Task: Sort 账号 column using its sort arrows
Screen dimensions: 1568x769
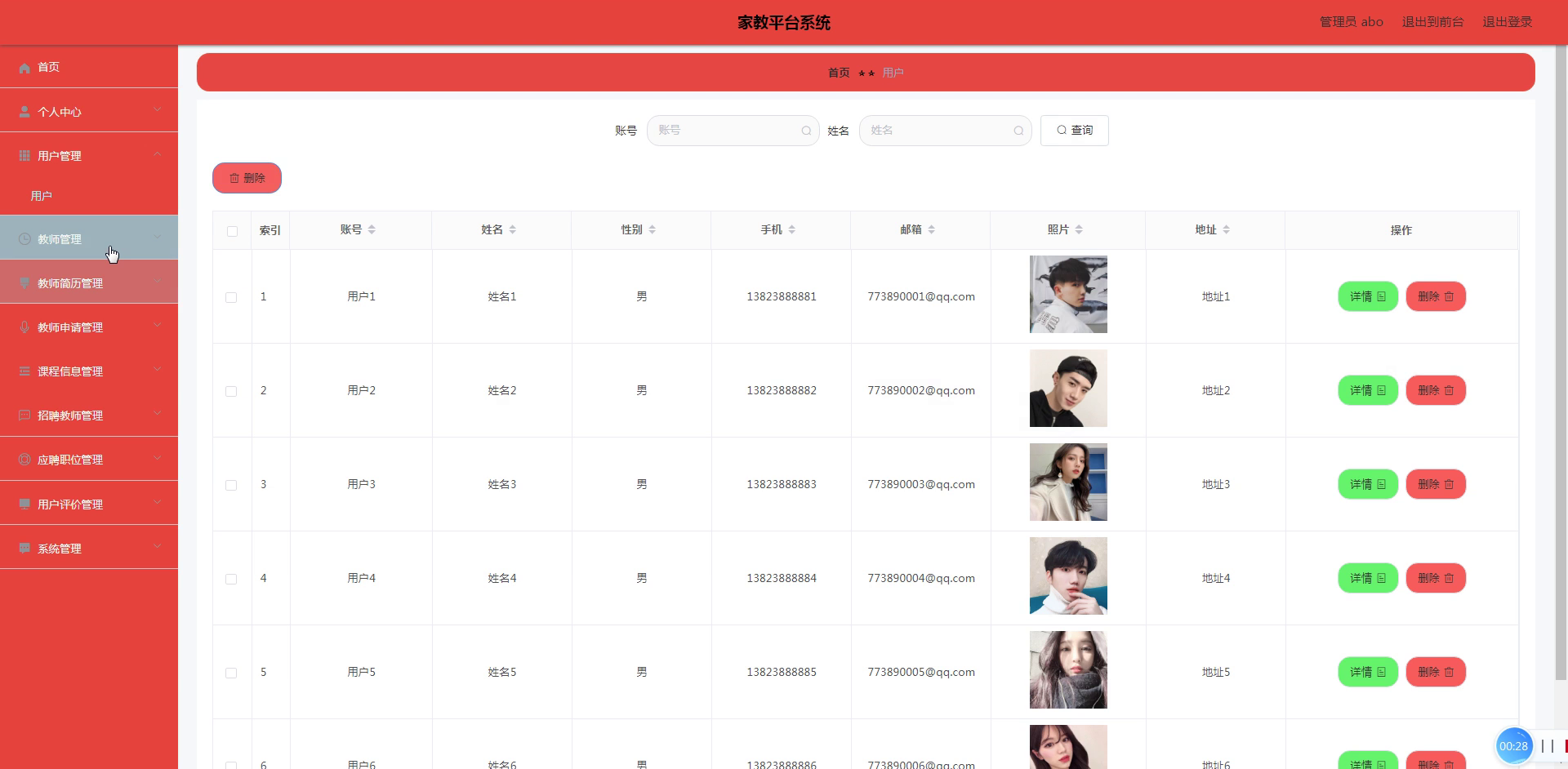Action: pos(372,230)
